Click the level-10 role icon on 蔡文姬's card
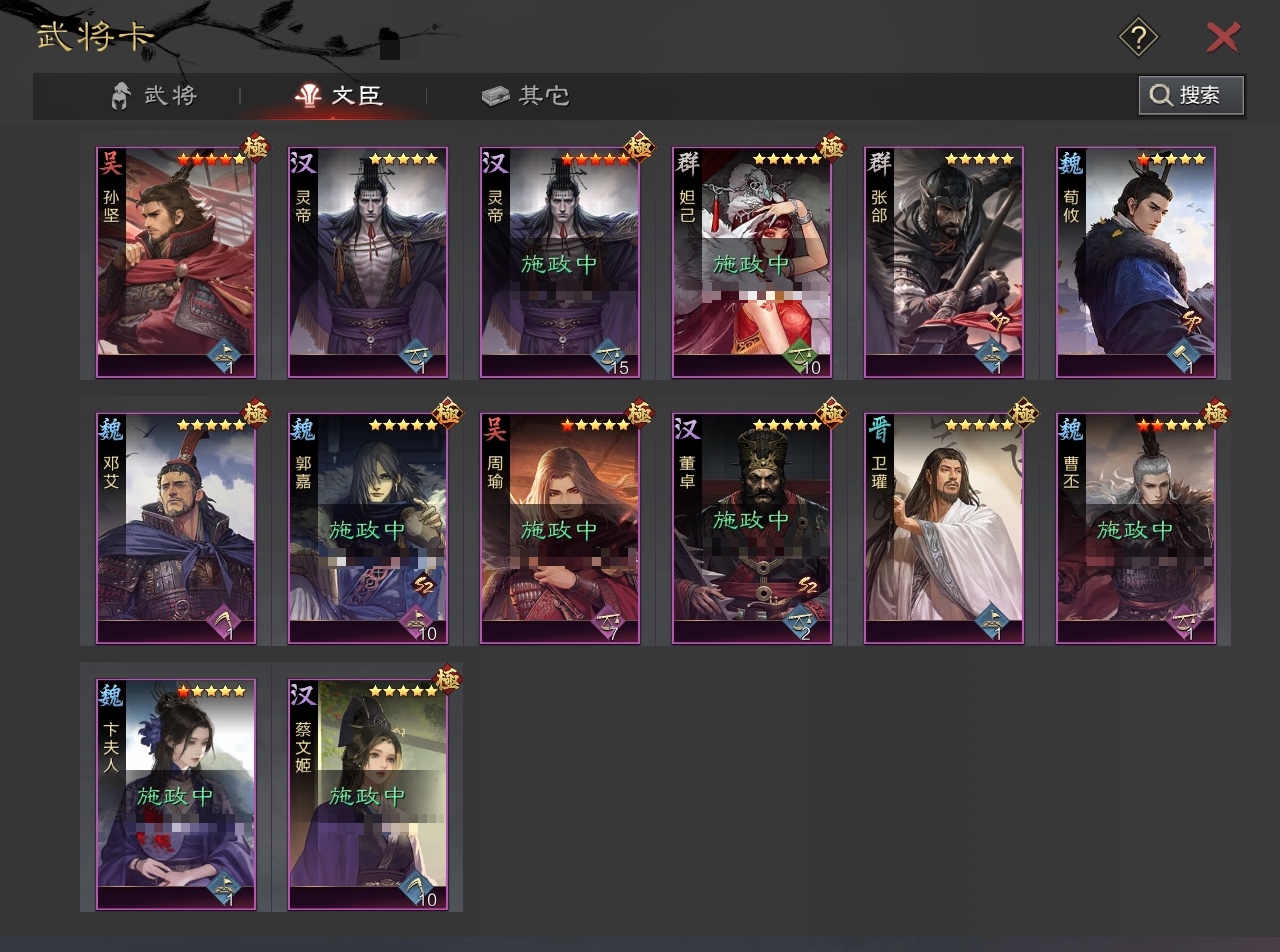 (417, 887)
